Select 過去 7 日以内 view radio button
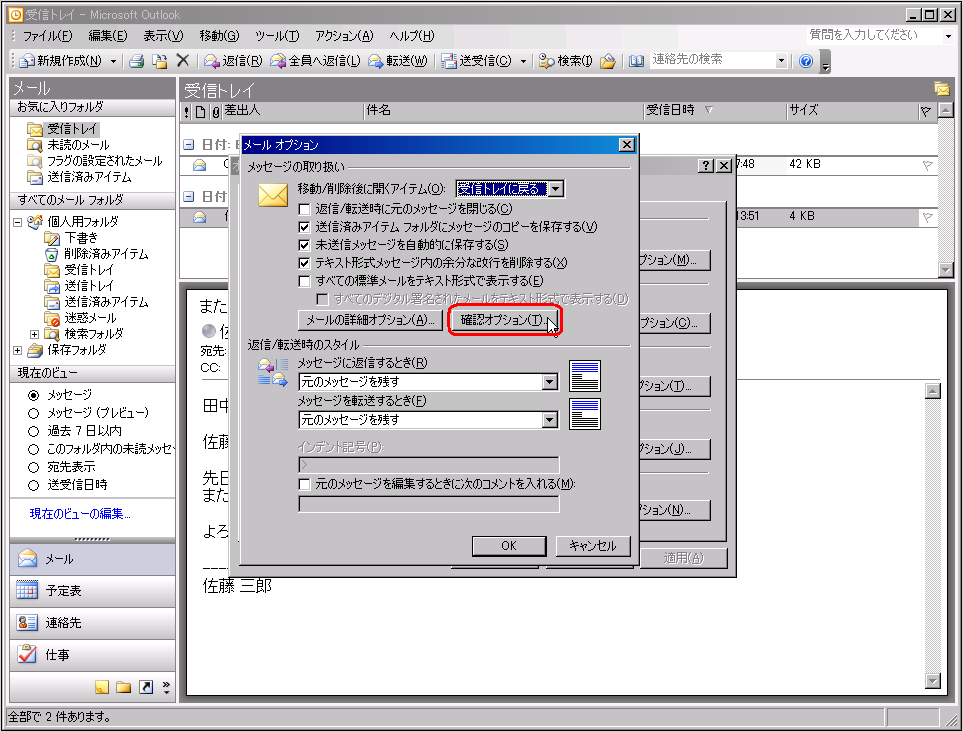Screen dimensions: 963x732 point(34,431)
